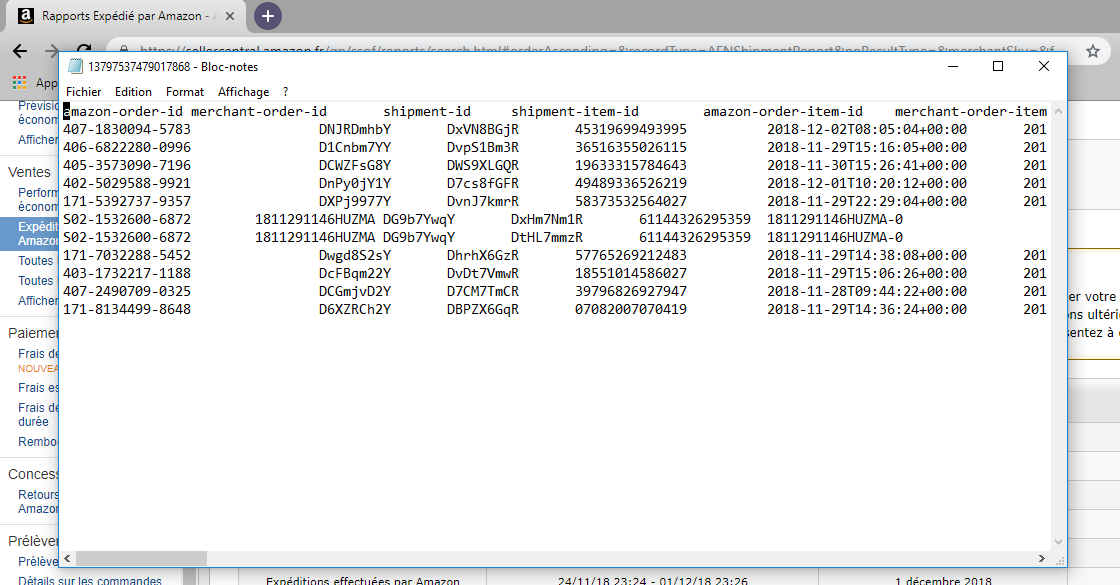Maximize the Bloc-notes window
Viewport: 1120px width, 585px height.
coord(998,66)
